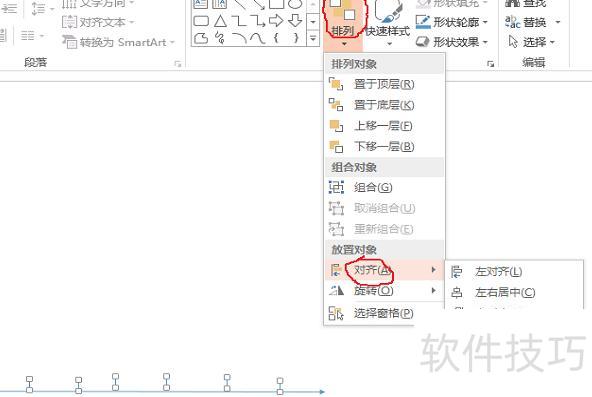Click the 放置对象 menu section header
The height and width of the screenshot is (397, 592).
pos(384,249)
